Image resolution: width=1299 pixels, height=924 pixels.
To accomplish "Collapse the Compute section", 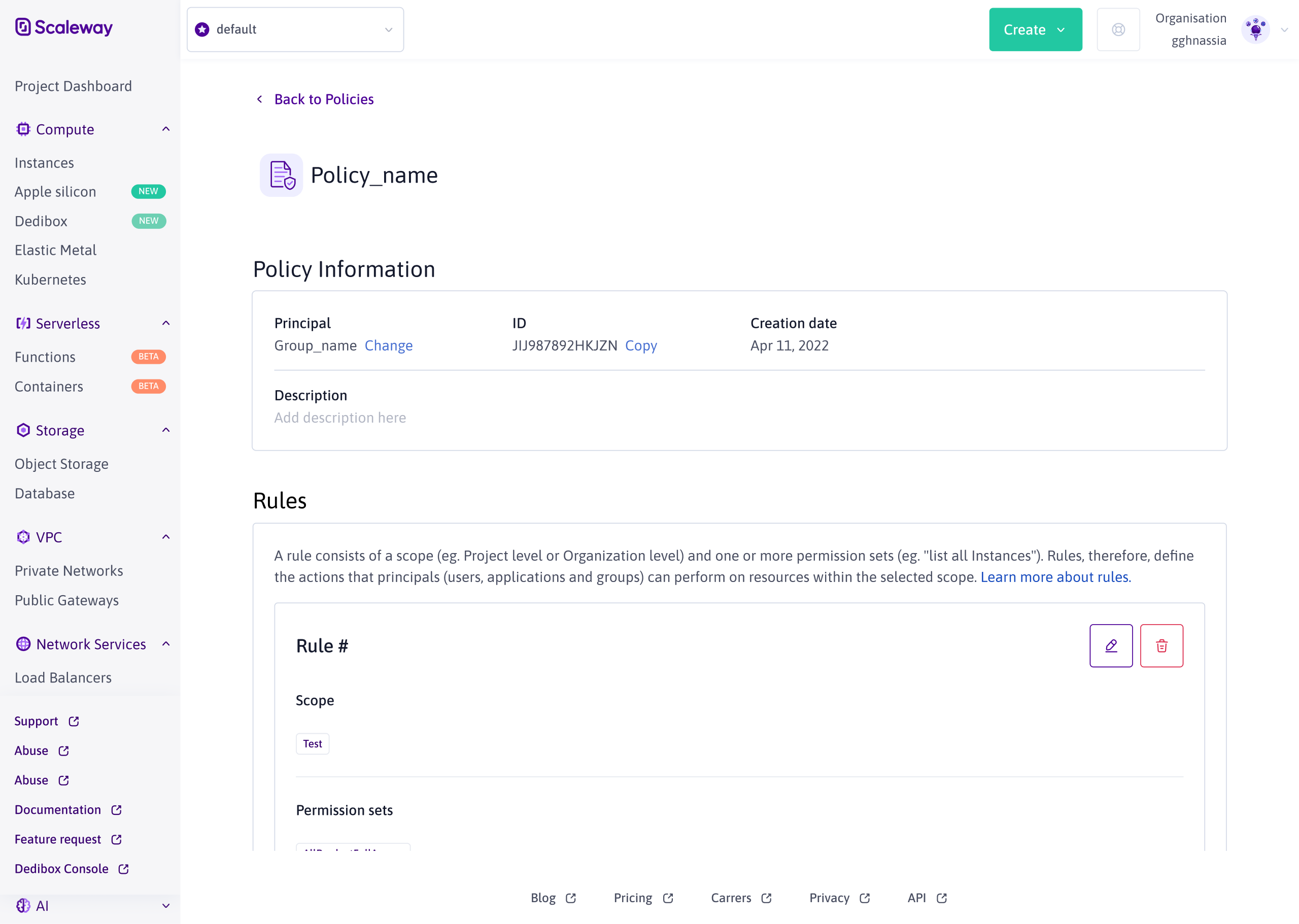I will point(165,129).
